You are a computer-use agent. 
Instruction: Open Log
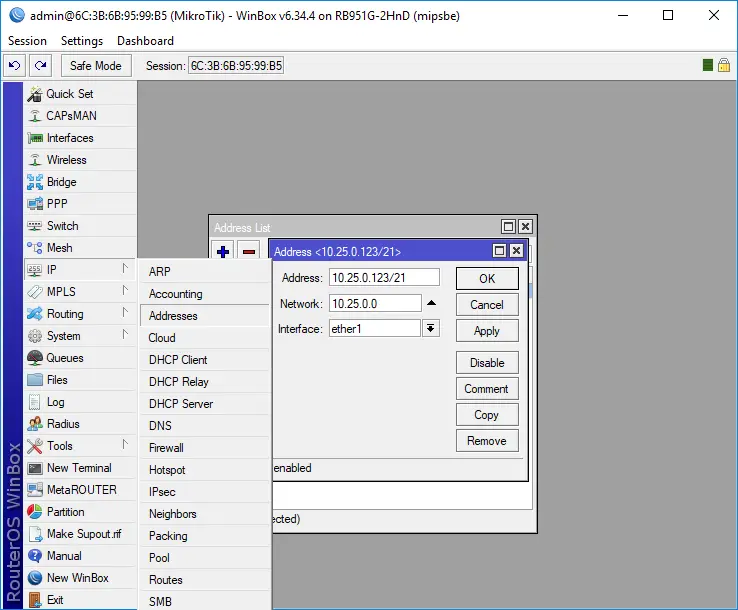(80, 402)
